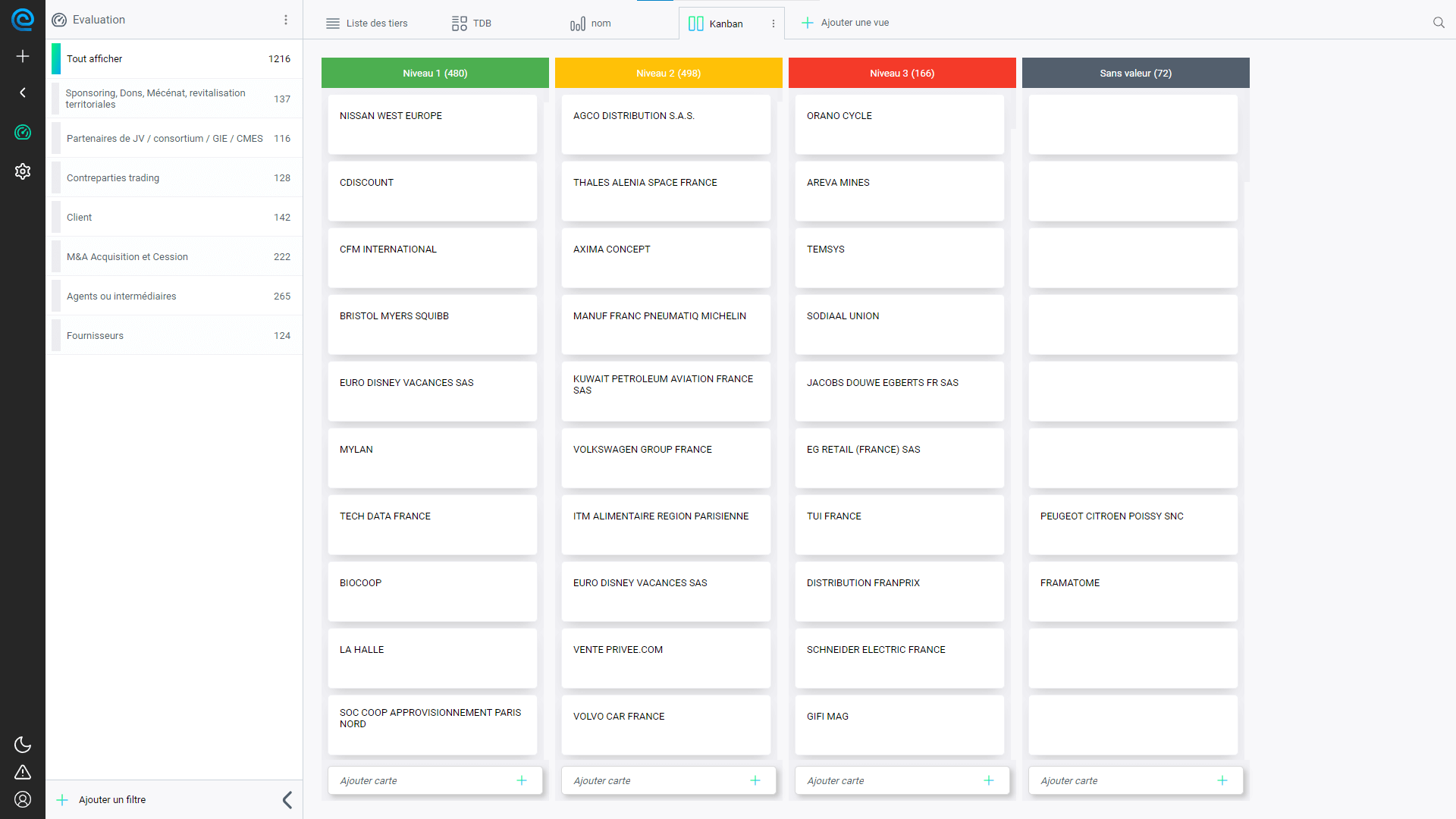Open the user profile icon
Viewport: 1456px width, 819px height.
pyautogui.click(x=23, y=799)
